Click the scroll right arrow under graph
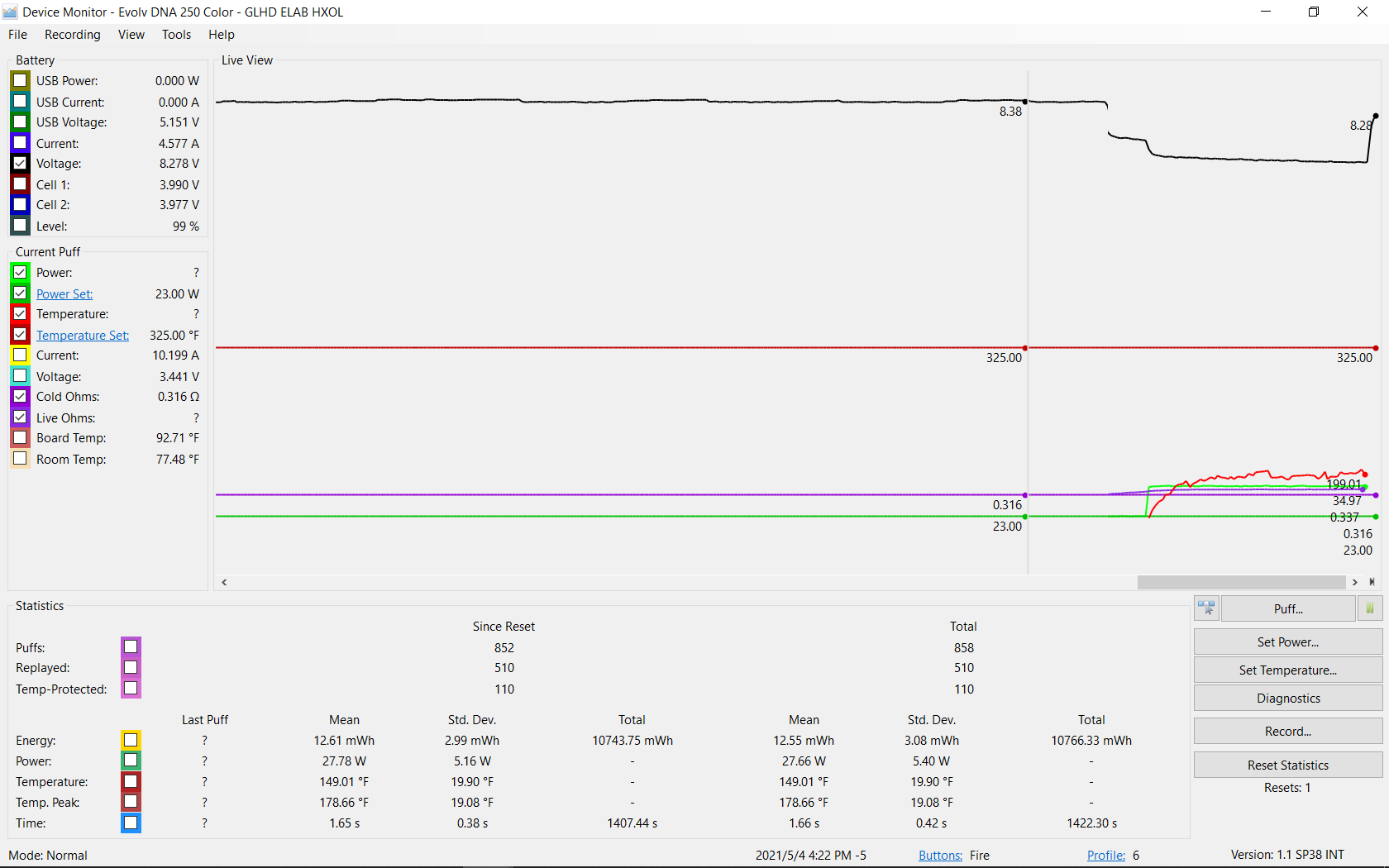Viewport: 1389px width, 868px height. [1355, 582]
